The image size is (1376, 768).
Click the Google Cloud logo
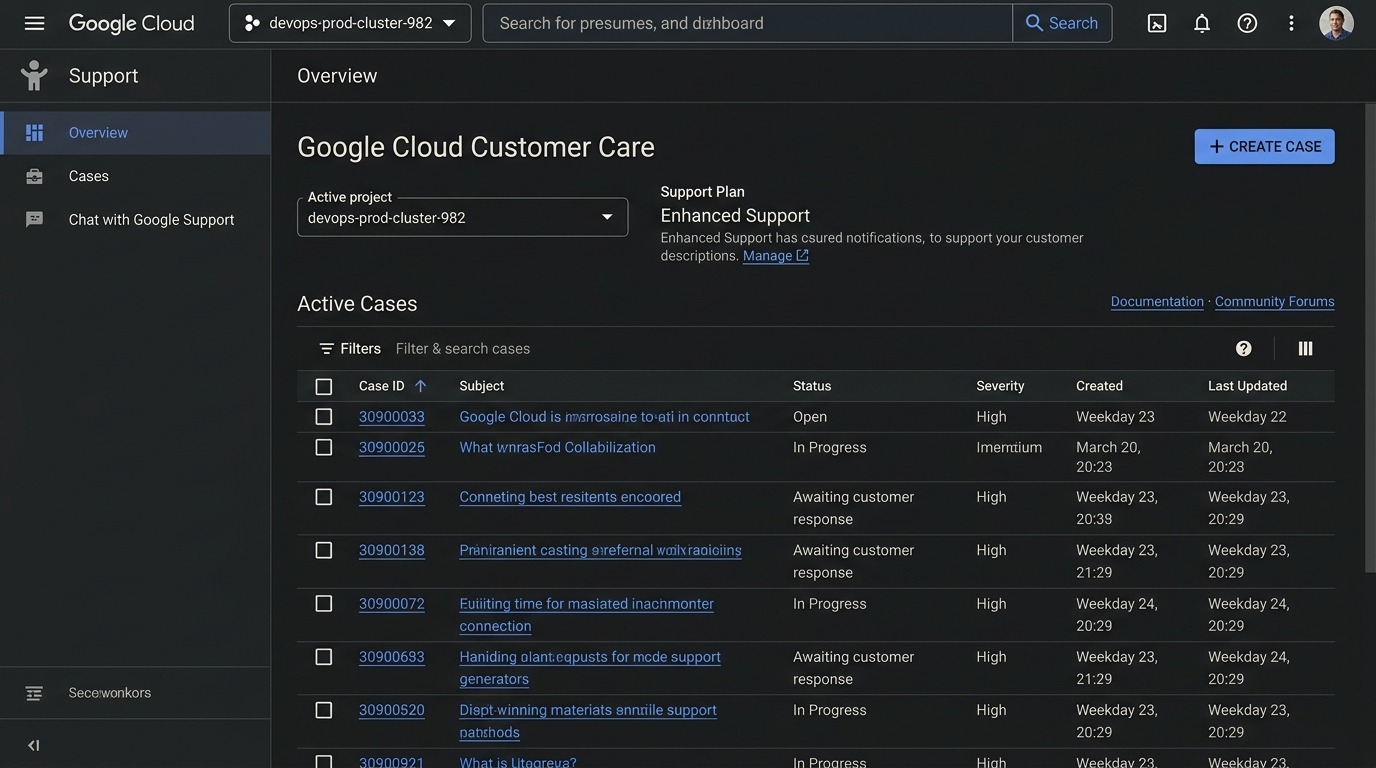point(131,23)
